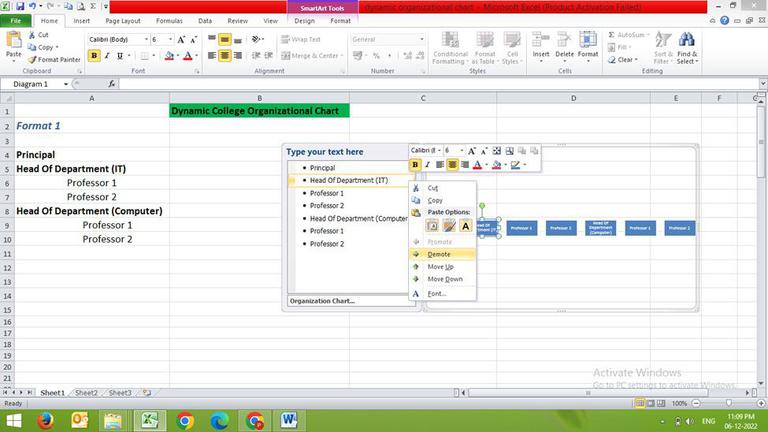Open the File tab

click(x=16, y=21)
